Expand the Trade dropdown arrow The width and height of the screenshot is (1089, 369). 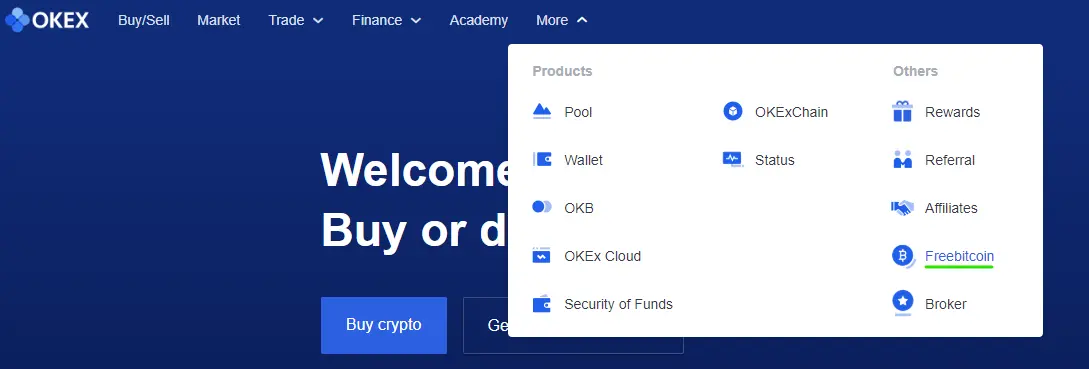318,21
